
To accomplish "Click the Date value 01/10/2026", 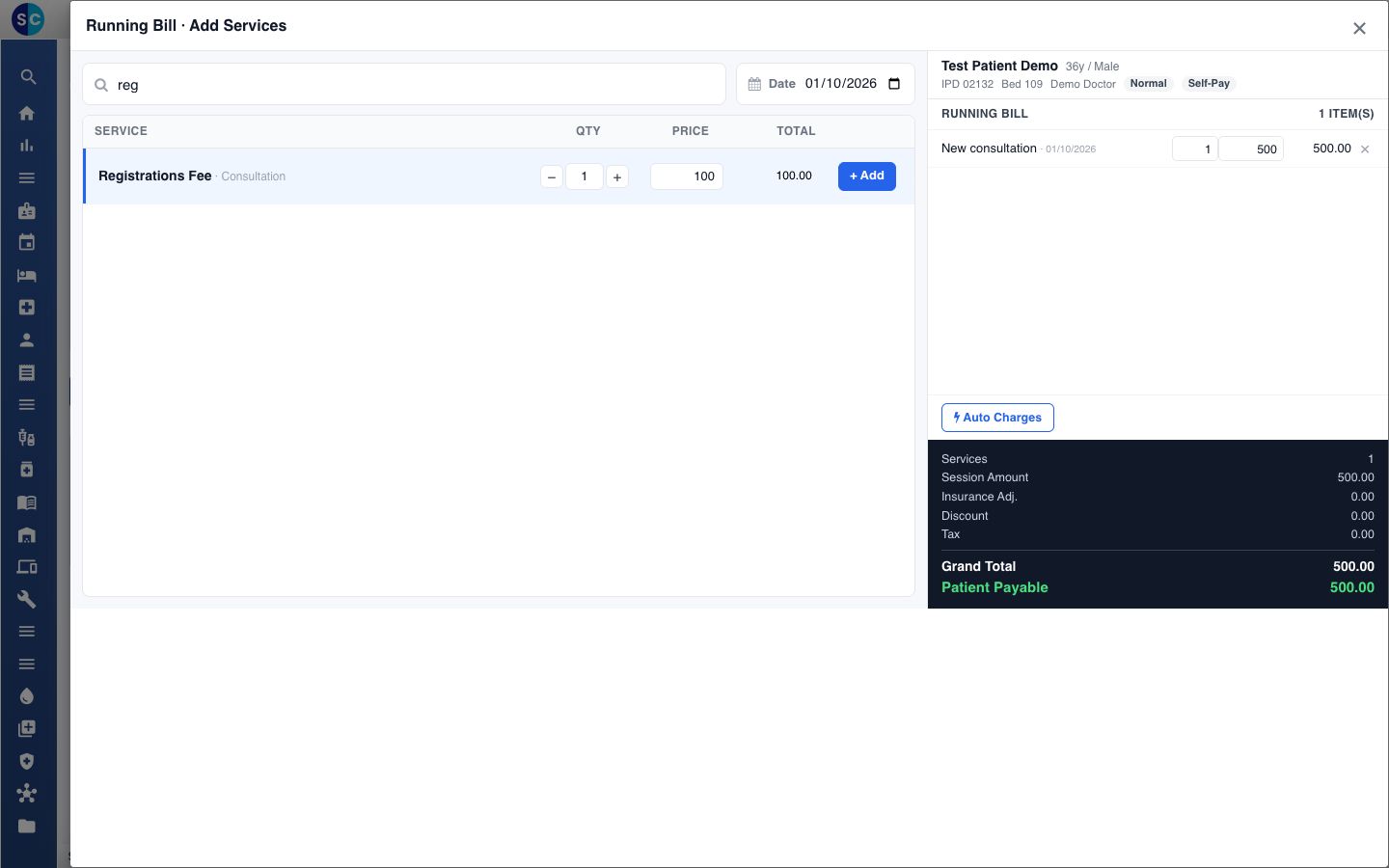I will pyautogui.click(x=841, y=84).
